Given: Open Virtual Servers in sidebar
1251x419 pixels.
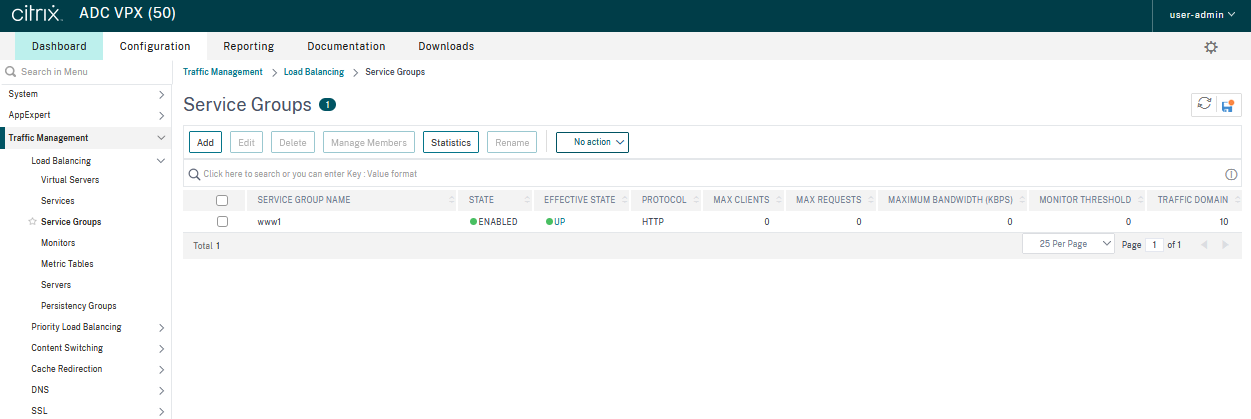Looking at the screenshot, I should (70, 180).
